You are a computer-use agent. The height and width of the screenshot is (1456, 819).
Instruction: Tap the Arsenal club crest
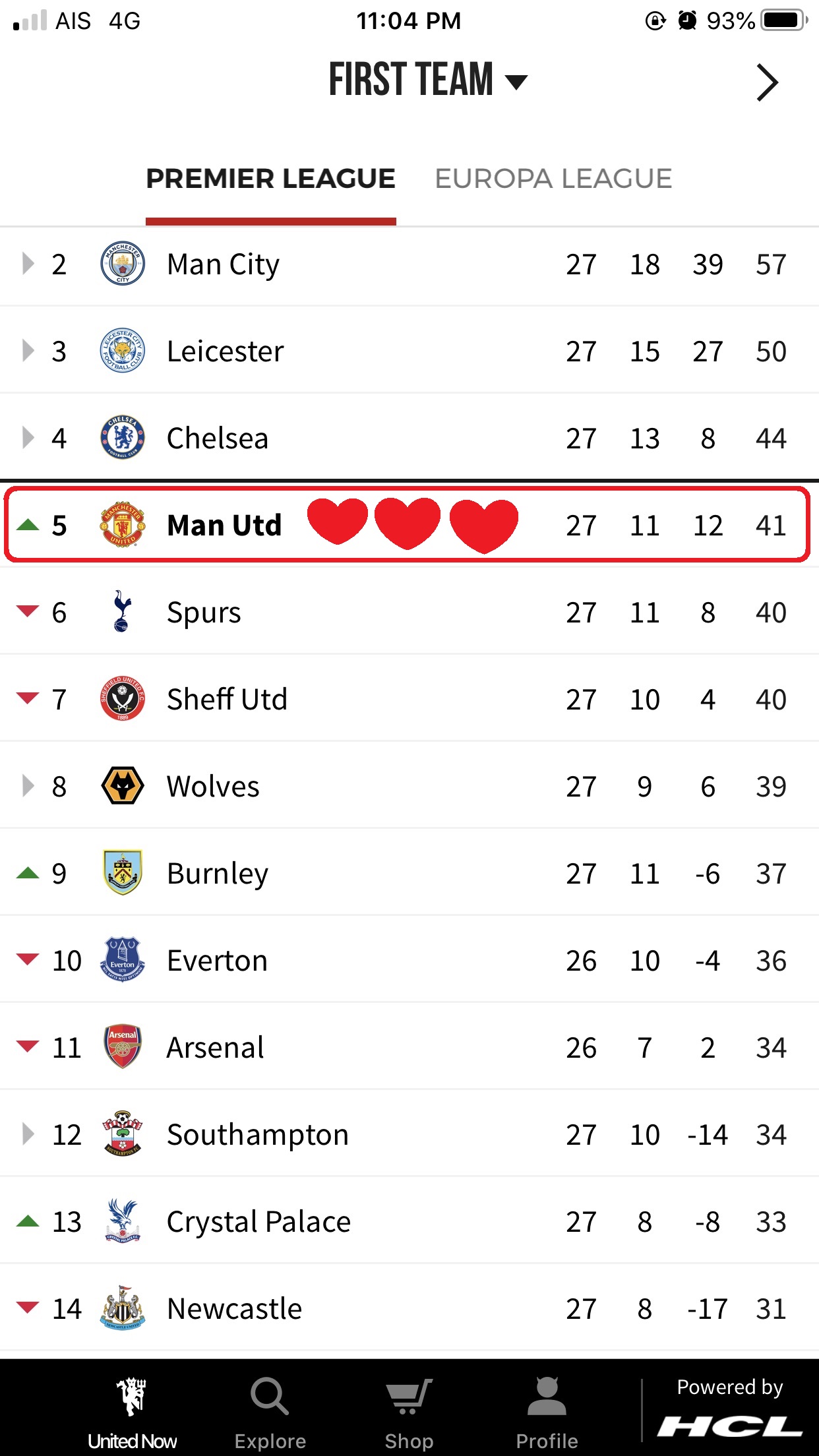[x=123, y=1047]
